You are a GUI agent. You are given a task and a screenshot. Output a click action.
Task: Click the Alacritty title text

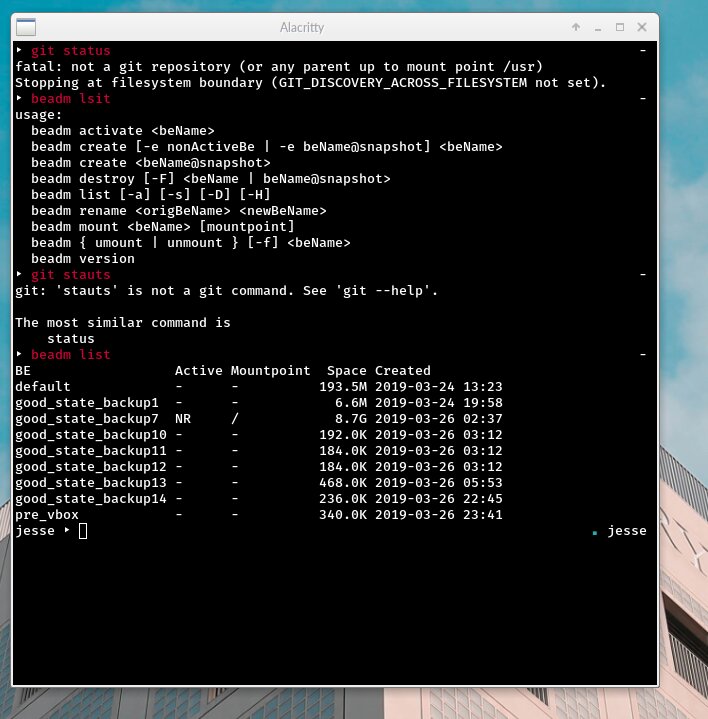[302, 28]
